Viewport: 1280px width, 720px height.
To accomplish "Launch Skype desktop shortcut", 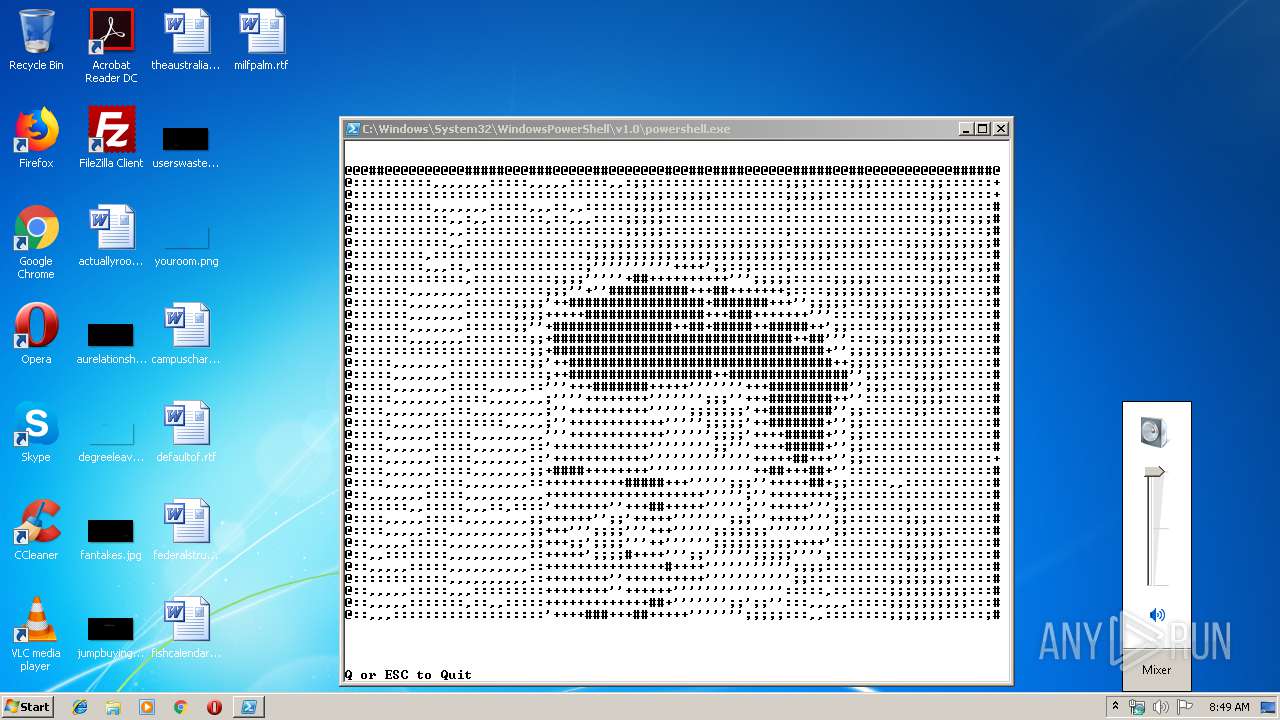I will pos(36,432).
